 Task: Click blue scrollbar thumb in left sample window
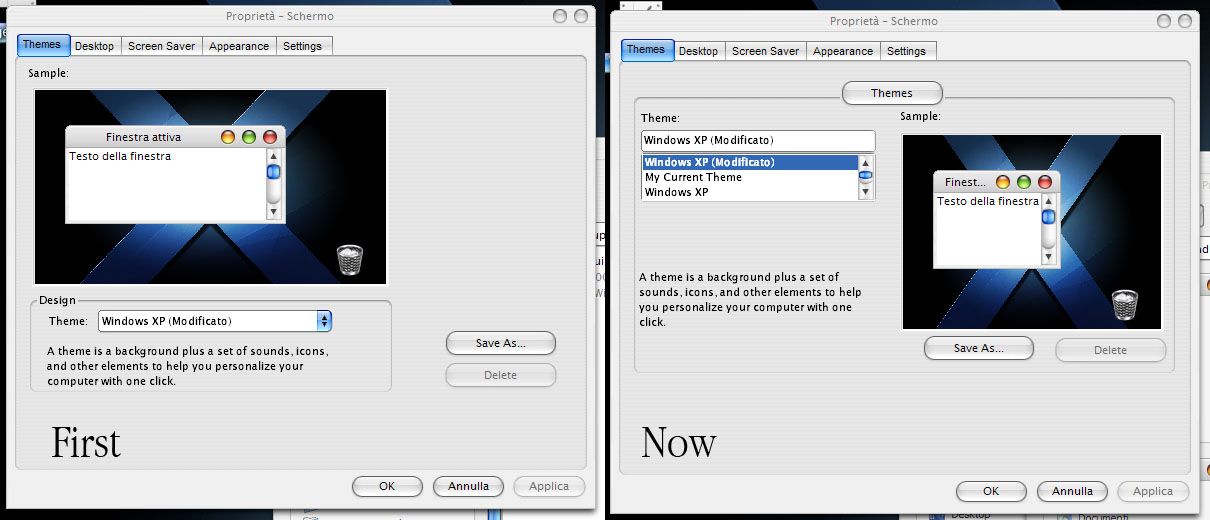[273, 172]
